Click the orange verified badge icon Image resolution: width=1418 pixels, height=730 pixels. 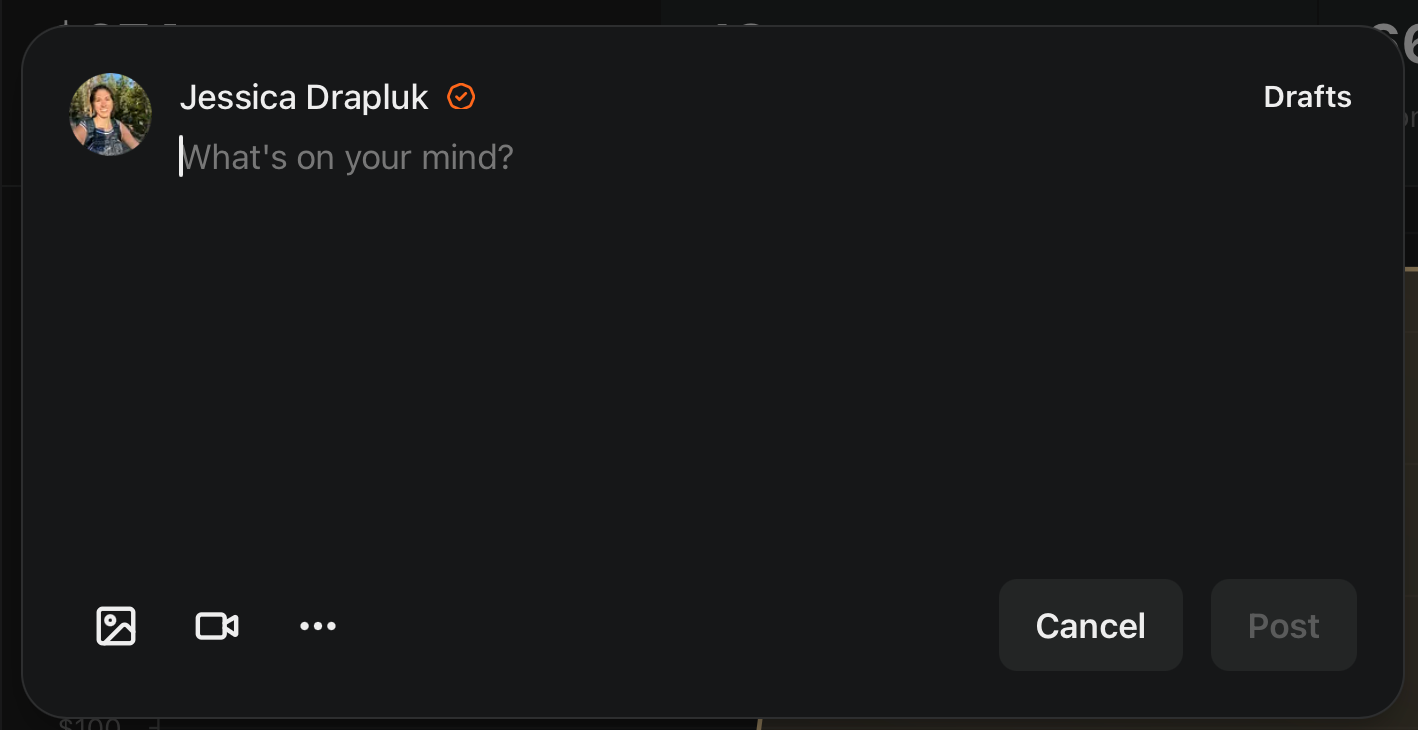(461, 97)
